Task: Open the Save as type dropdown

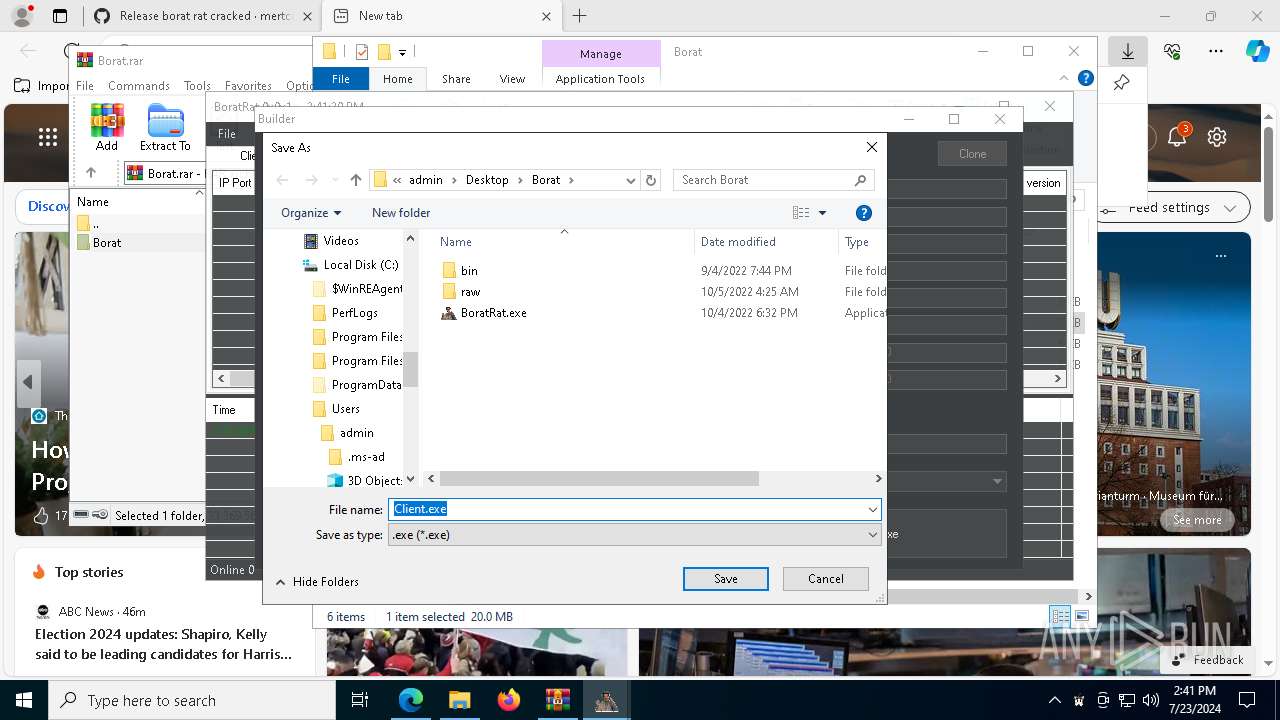Action: click(x=872, y=535)
